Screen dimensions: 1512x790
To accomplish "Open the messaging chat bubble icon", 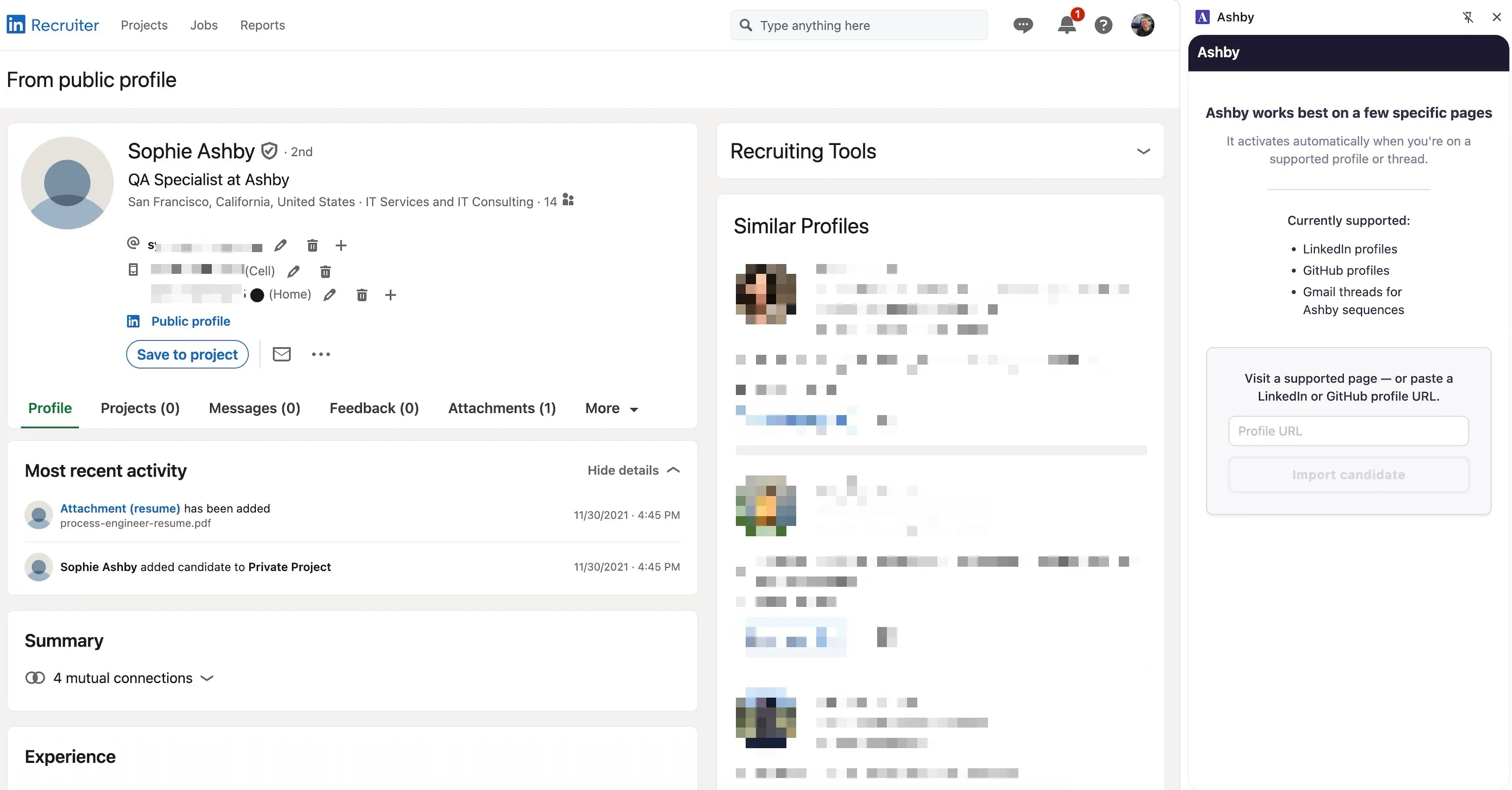I will (x=1023, y=25).
